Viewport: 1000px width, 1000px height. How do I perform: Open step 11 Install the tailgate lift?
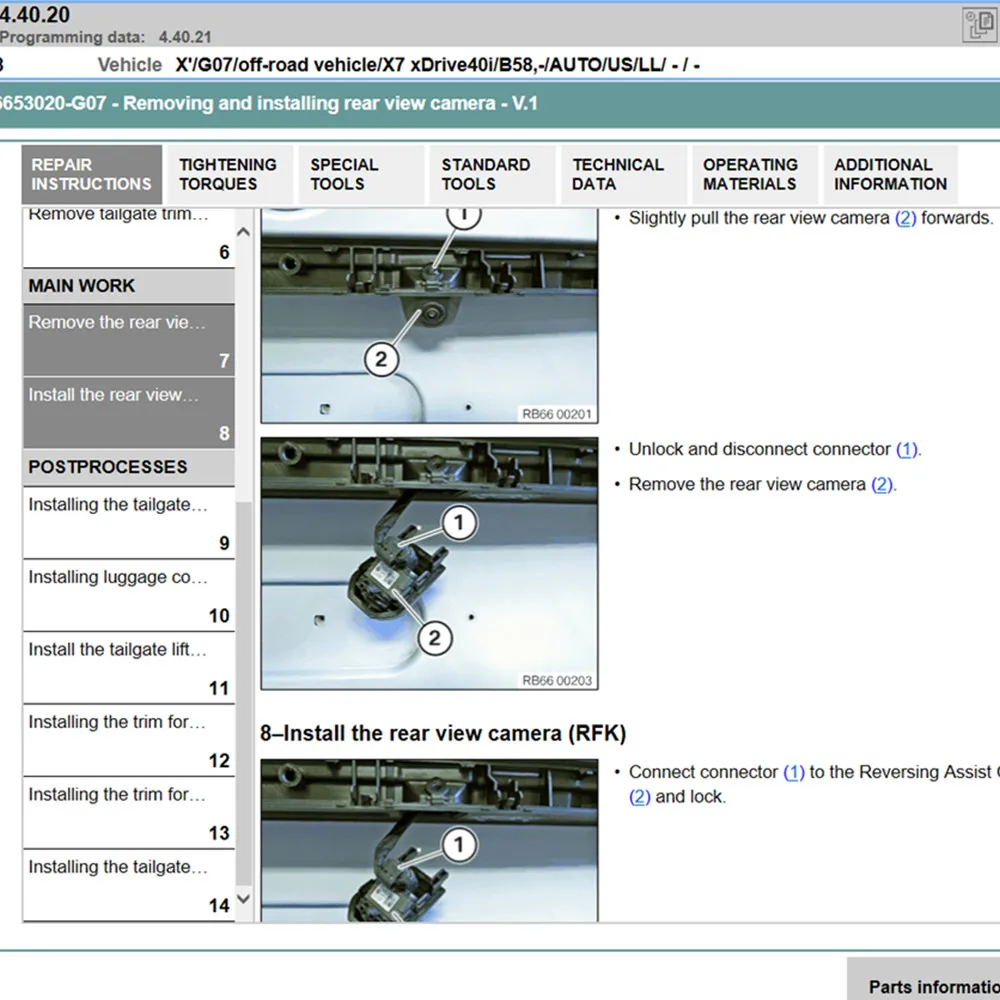click(x=129, y=668)
